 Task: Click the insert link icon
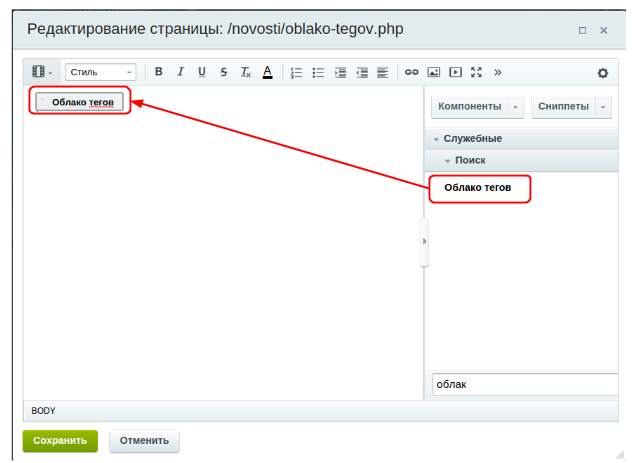click(x=411, y=72)
